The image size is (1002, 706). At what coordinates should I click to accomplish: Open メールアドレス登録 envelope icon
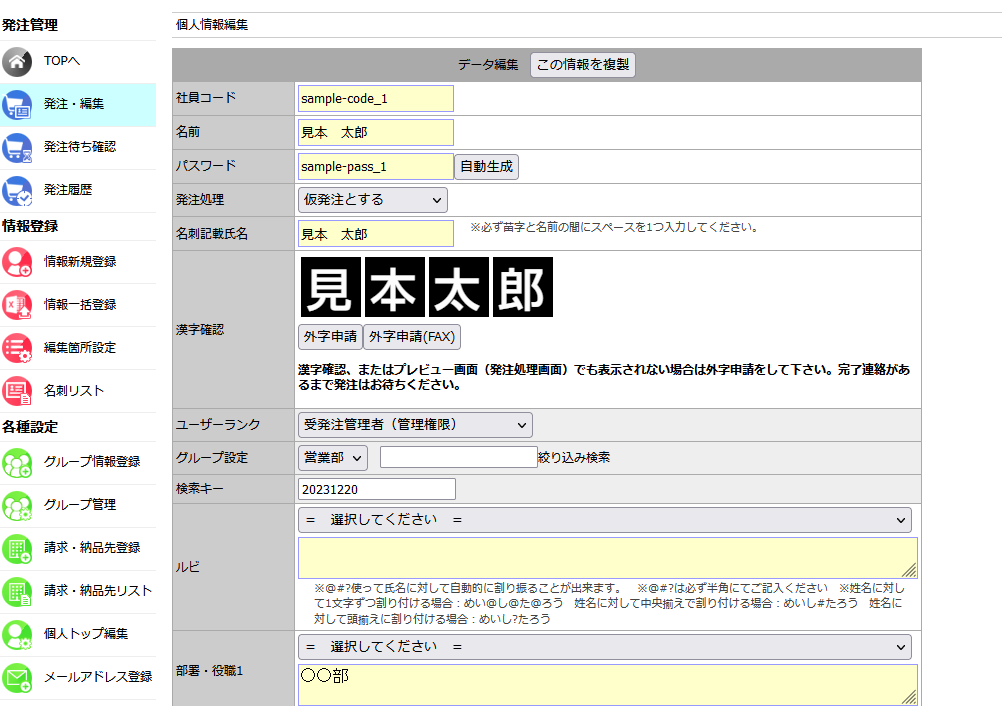click(x=17, y=677)
